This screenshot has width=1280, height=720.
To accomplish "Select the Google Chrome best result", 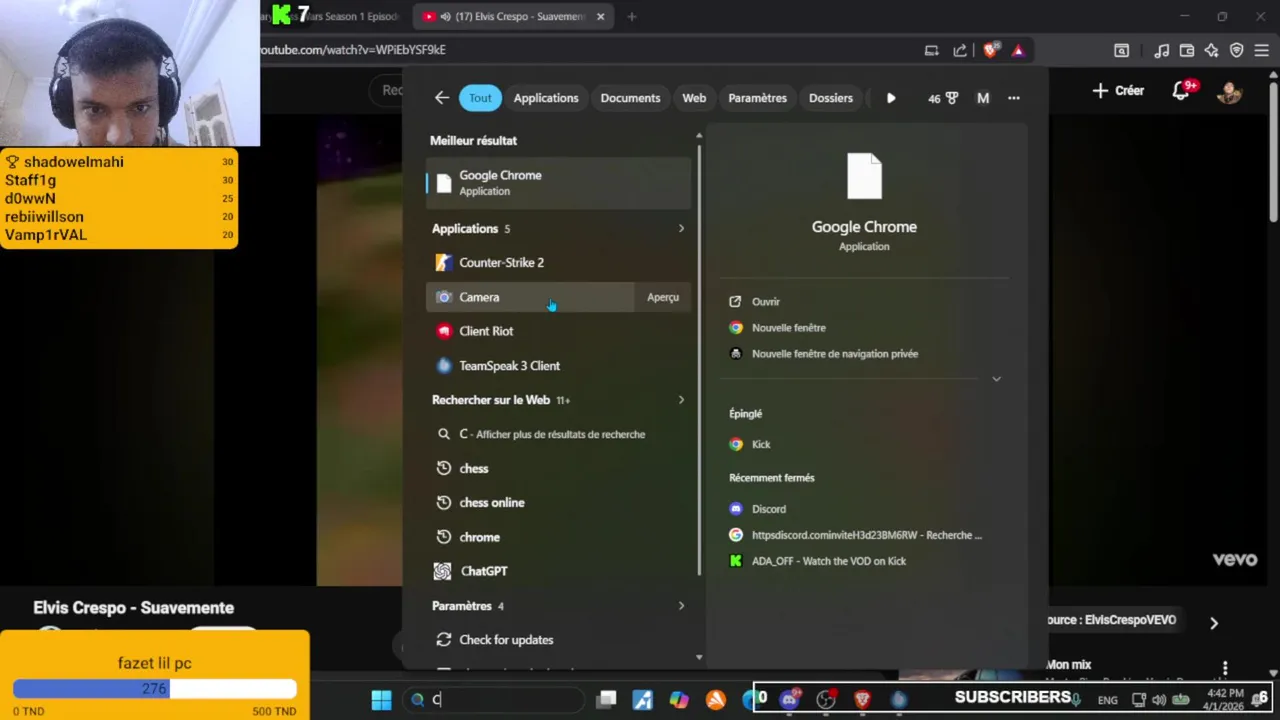I will coord(558,182).
